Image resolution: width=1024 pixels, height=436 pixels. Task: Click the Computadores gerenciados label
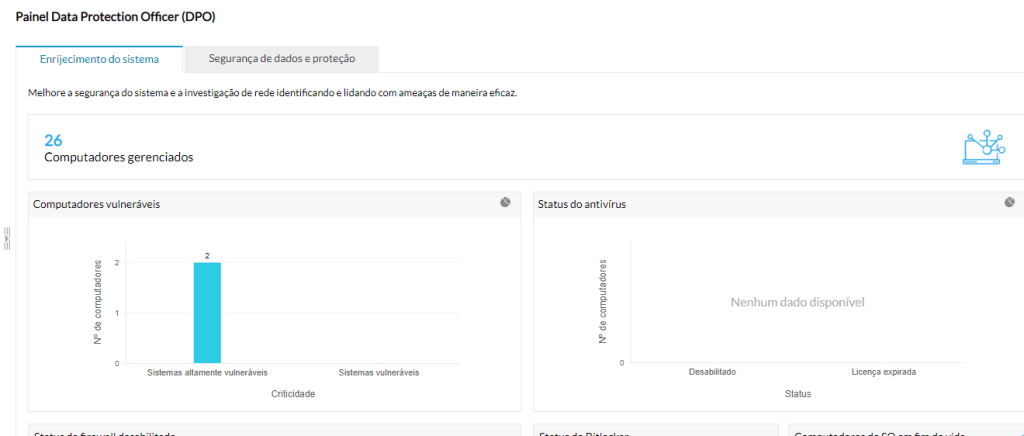[x=118, y=157]
